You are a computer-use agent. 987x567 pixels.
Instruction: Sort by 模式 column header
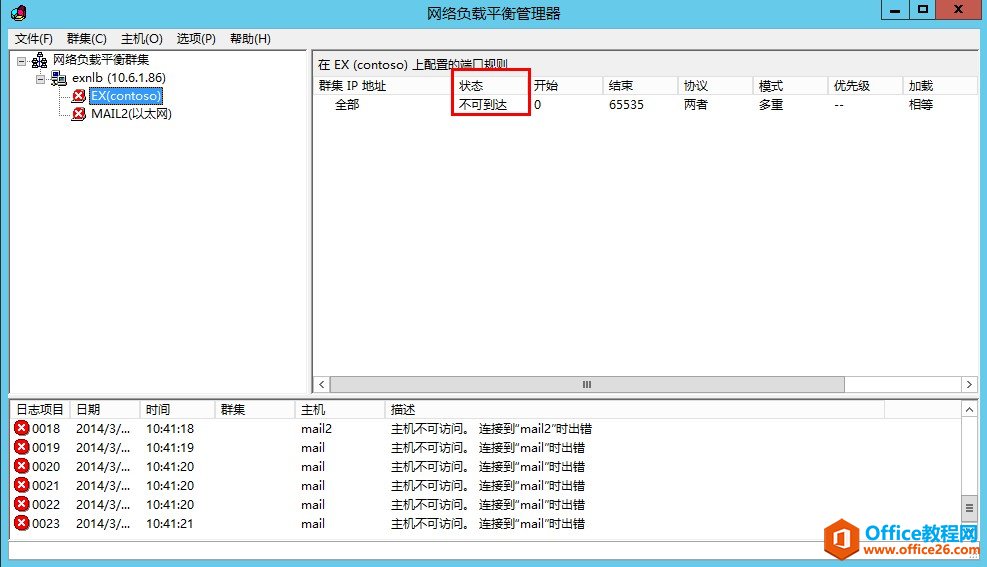790,86
